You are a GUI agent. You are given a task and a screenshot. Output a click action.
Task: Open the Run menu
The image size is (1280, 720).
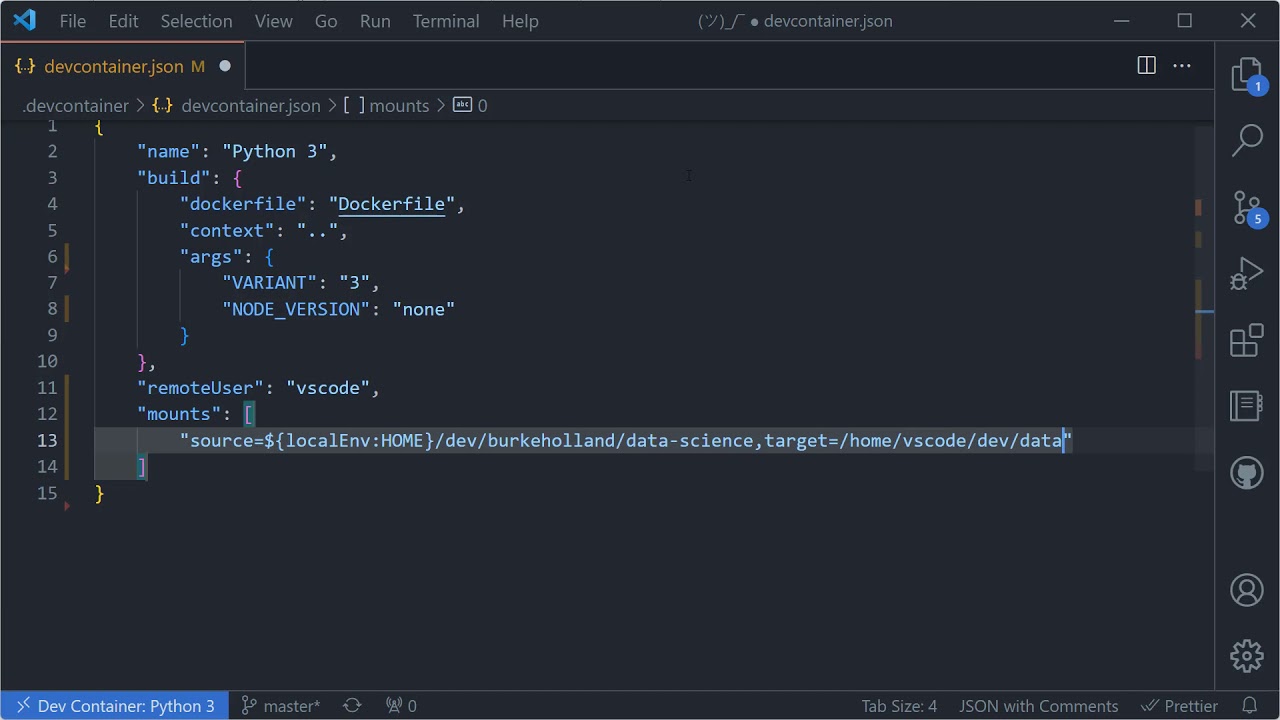pos(375,21)
